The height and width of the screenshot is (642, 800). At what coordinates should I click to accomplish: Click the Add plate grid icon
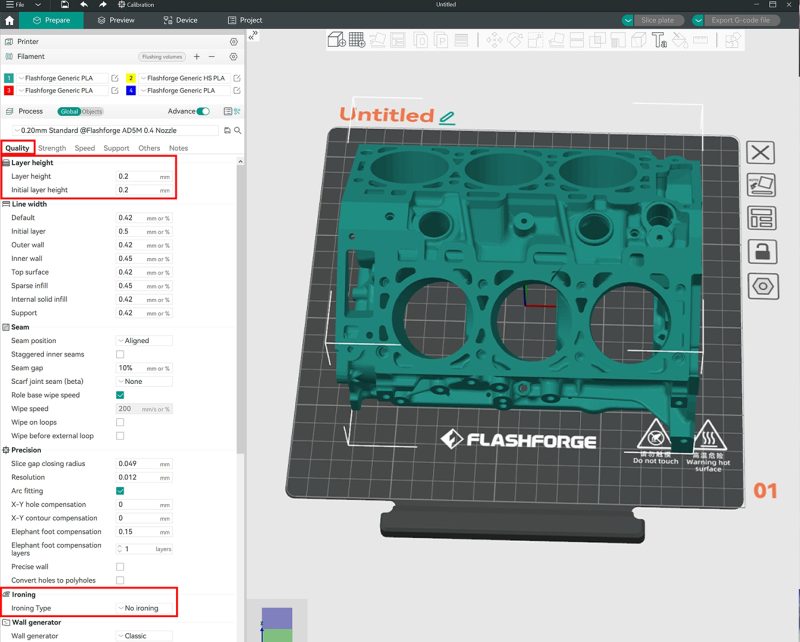pos(357,40)
